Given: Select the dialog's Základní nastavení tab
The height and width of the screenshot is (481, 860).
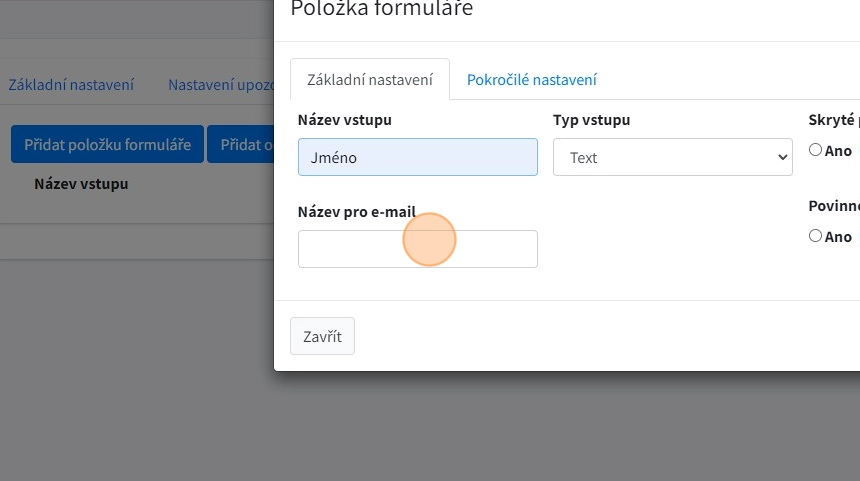Looking at the screenshot, I should [370, 80].
